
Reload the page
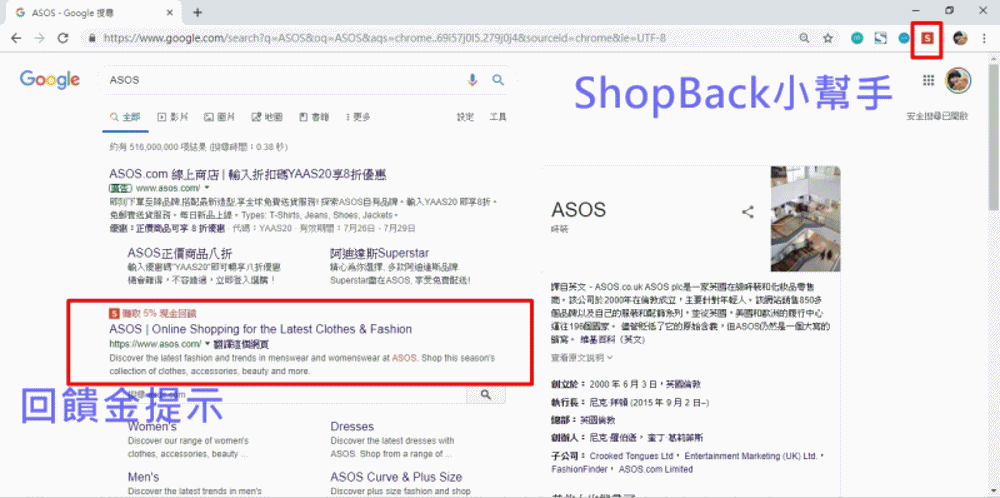(x=63, y=38)
